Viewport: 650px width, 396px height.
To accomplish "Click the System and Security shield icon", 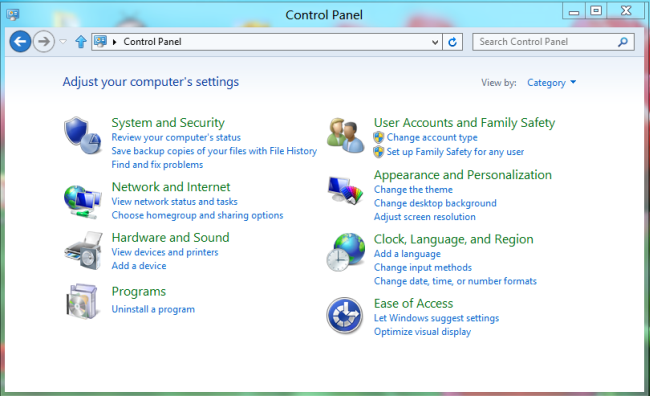I will point(82,136).
